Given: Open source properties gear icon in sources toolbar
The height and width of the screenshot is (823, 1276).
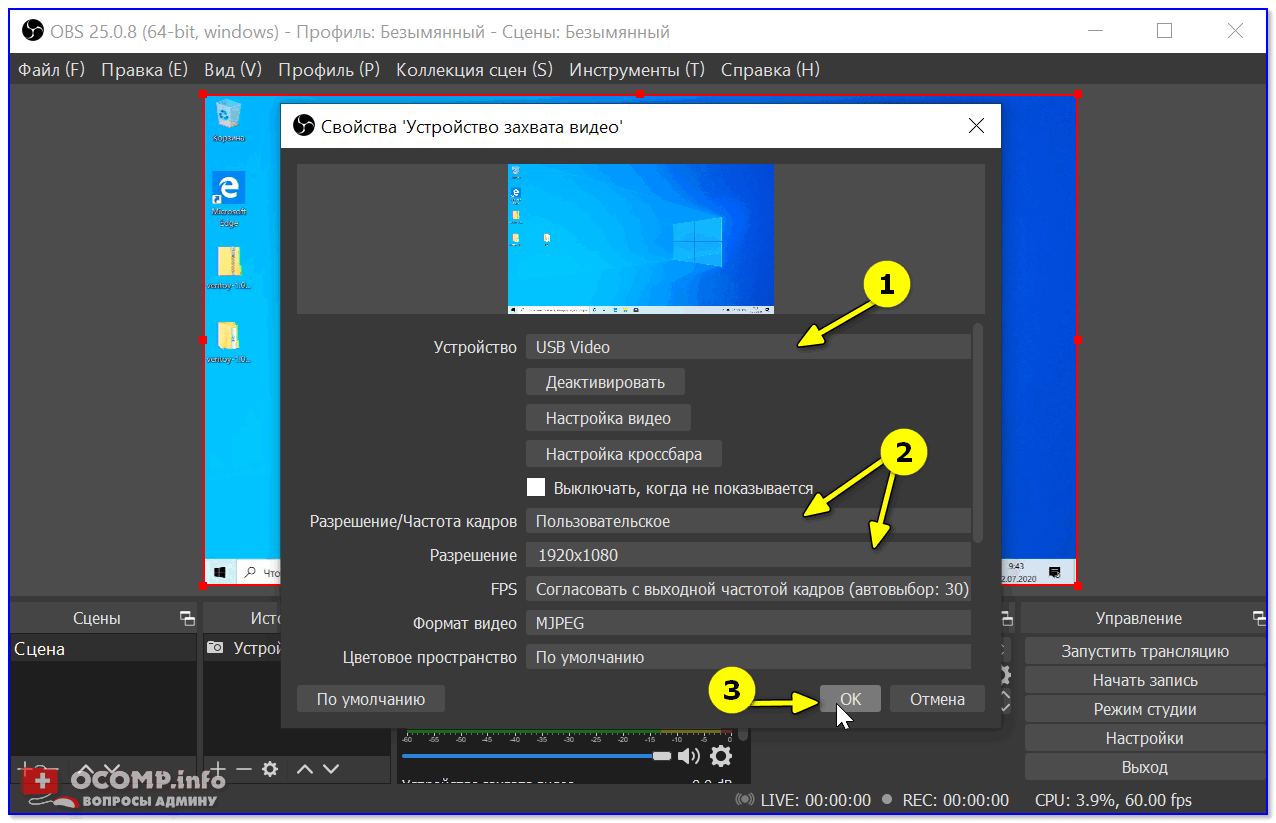Looking at the screenshot, I should [x=270, y=769].
